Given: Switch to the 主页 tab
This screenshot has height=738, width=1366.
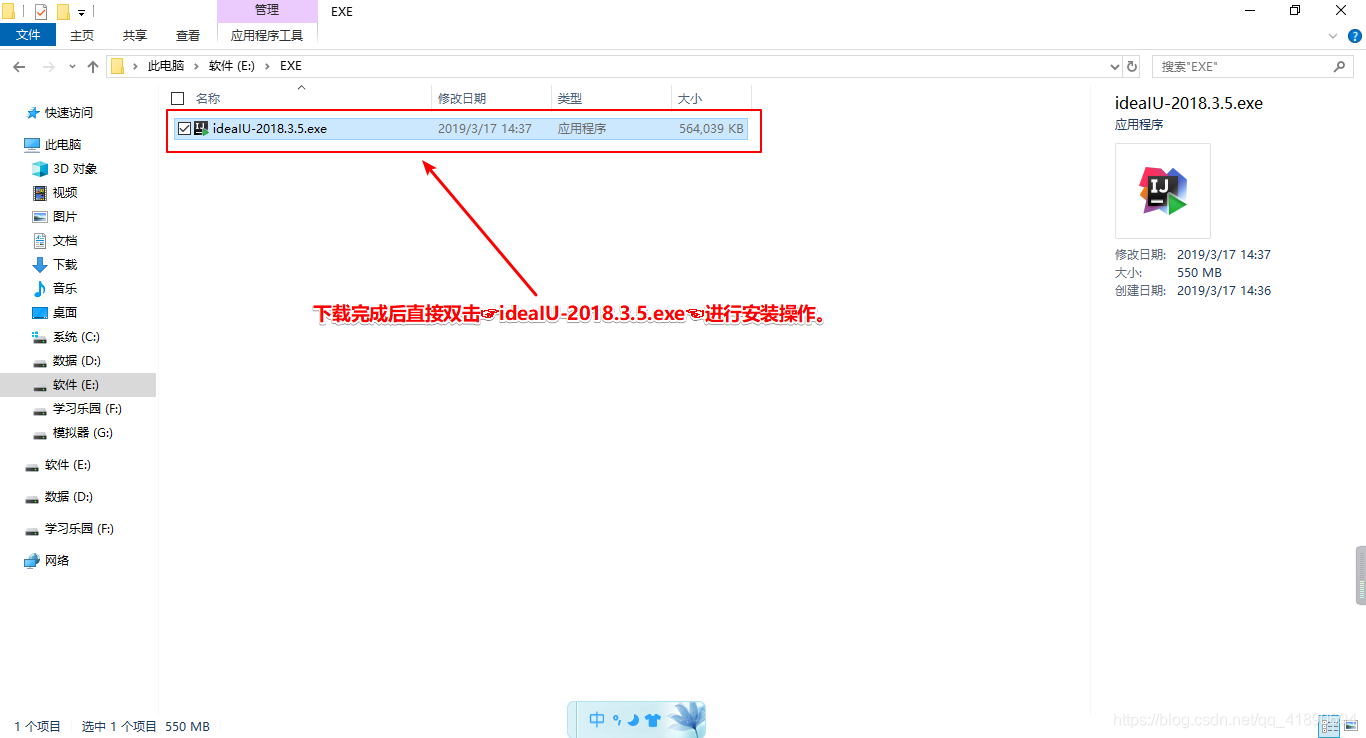Looking at the screenshot, I should click(82, 35).
